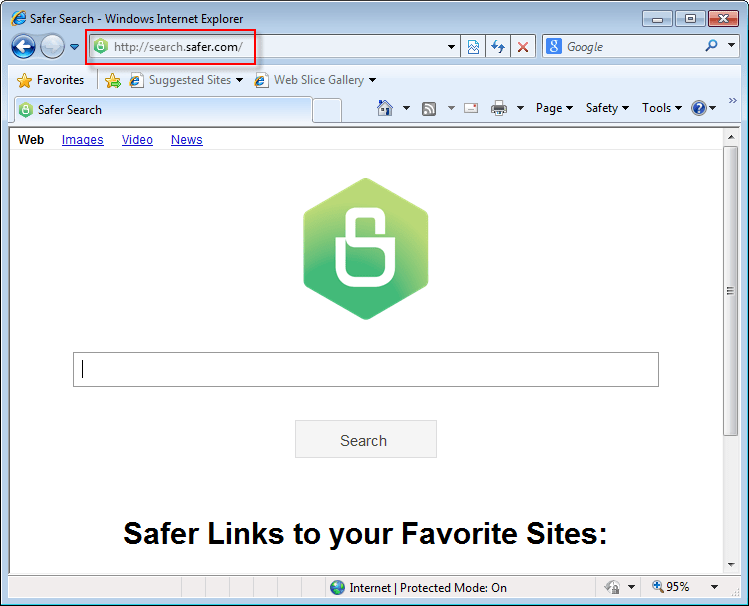This screenshot has width=749, height=606.
Task: Click the Help question mark icon
Action: pyautogui.click(x=698, y=108)
